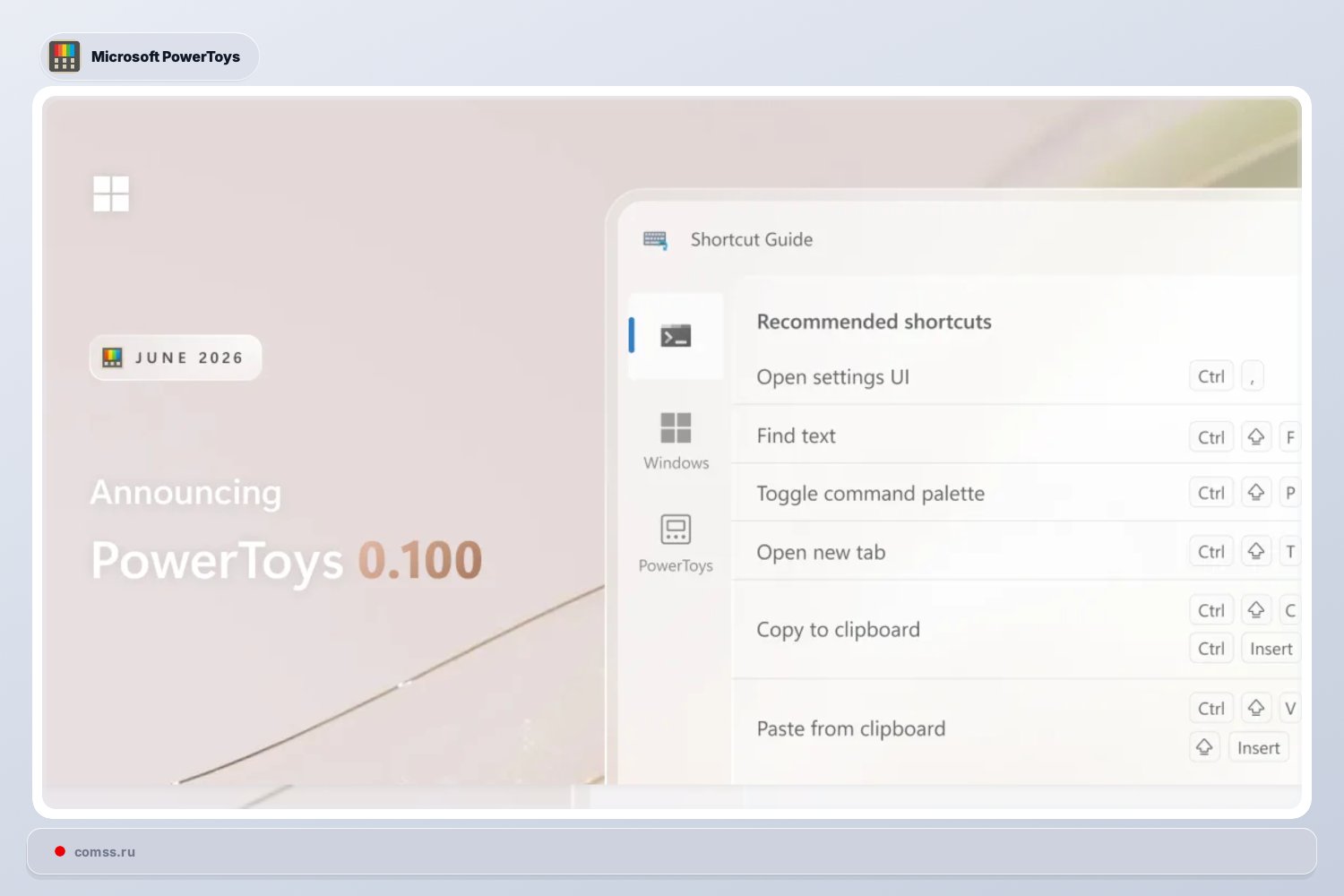Click the Microsoft PowerToys title label
This screenshot has width=1344, height=896.
pyautogui.click(x=166, y=56)
